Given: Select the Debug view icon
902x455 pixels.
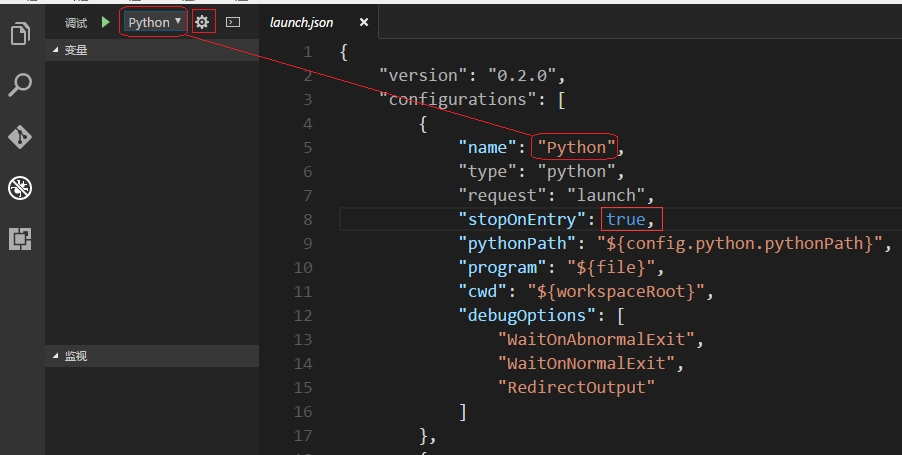Looking at the screenshot, I should pos(20,188).
